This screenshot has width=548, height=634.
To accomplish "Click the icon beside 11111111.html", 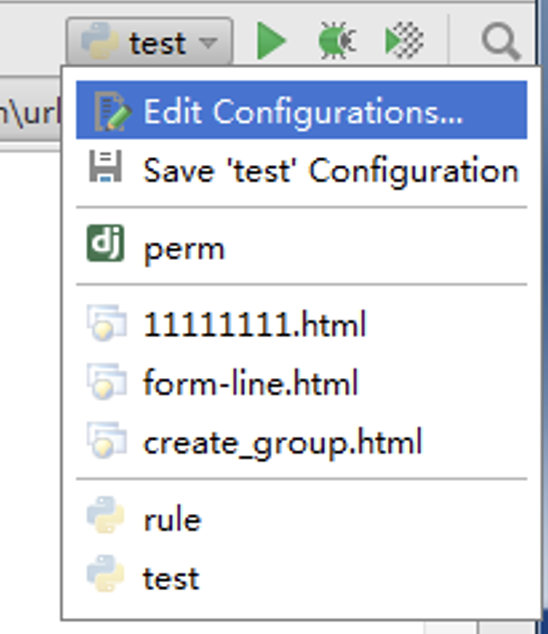I will [x=106, y=323].
